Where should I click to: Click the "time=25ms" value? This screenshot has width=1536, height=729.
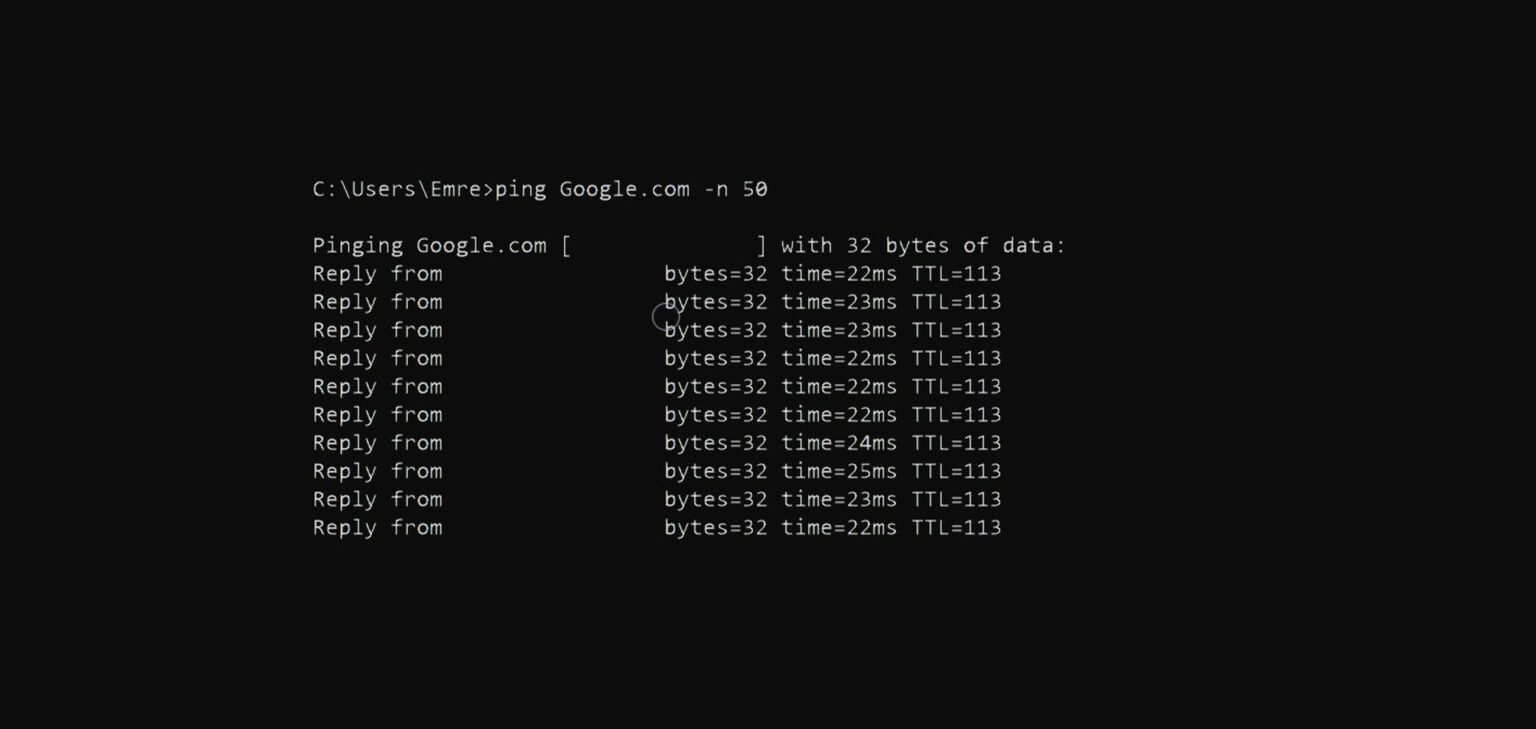839,471
